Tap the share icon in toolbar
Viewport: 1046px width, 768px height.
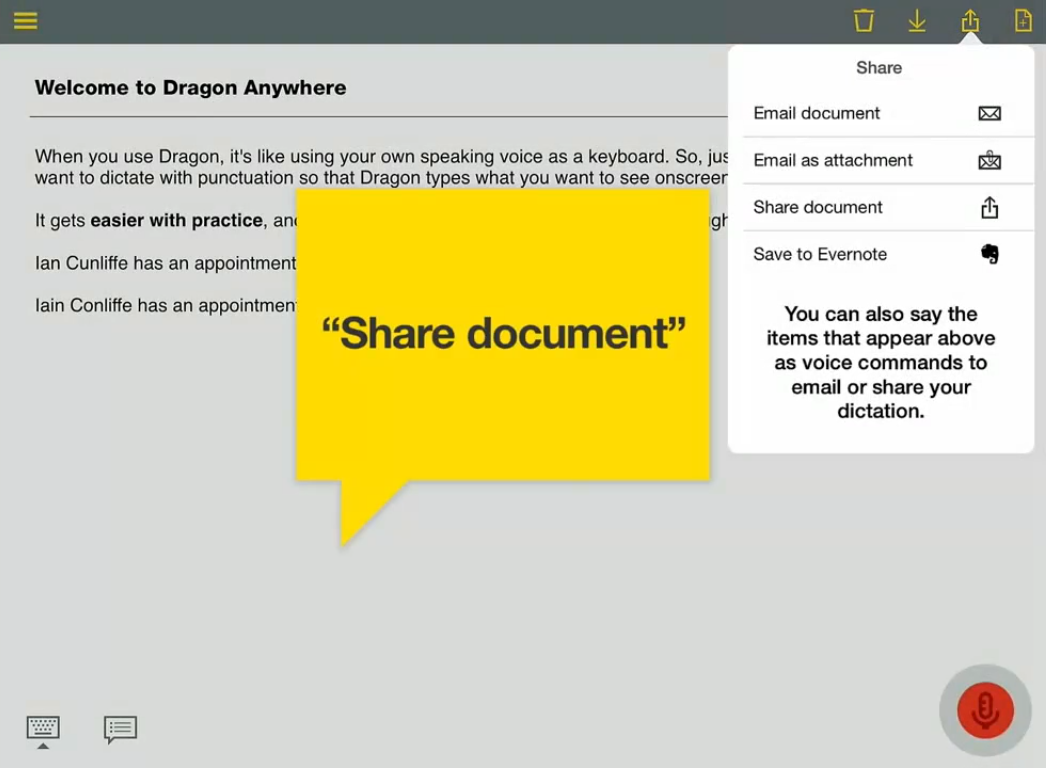[x=971, y=21]
